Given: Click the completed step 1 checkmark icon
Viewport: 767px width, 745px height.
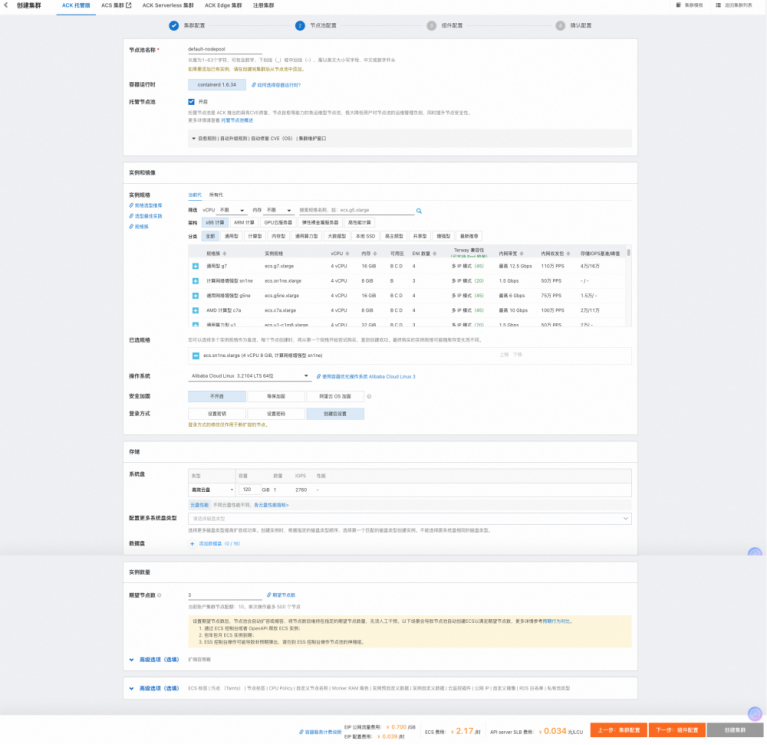Looking at the screenshot, I should coord(174,25).
